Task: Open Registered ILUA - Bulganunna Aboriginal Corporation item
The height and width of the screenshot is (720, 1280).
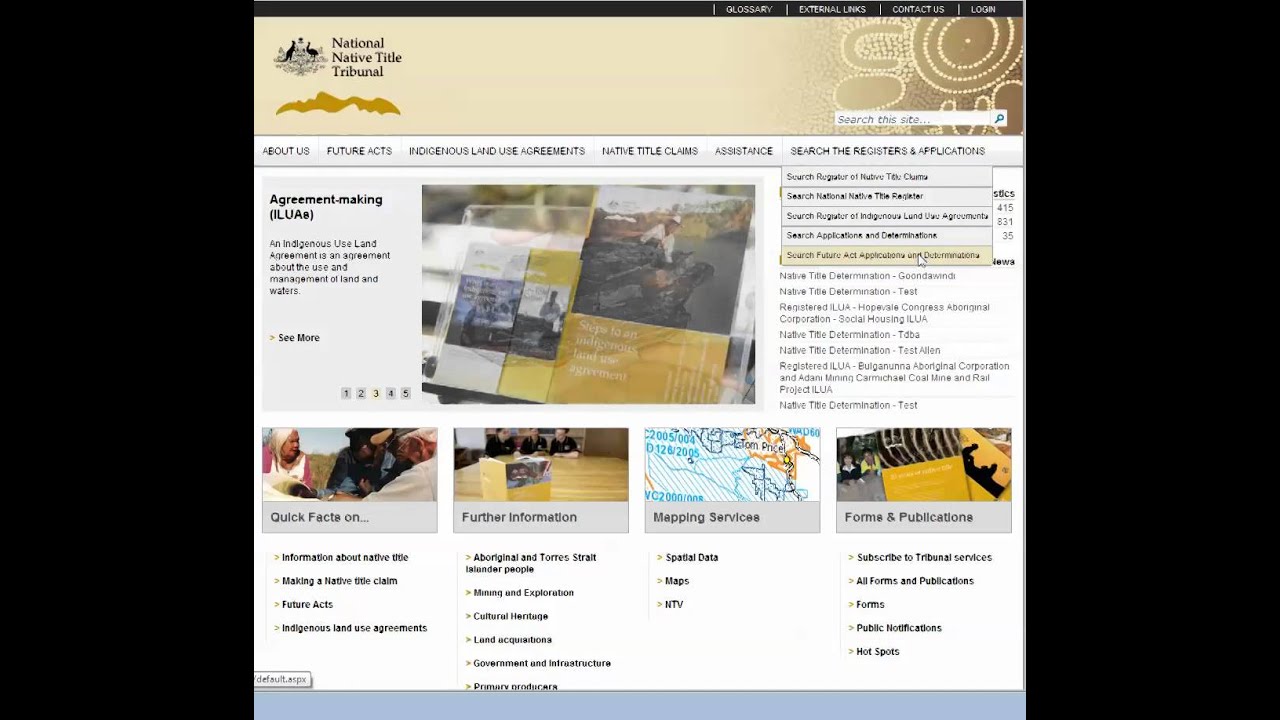Action: [x=894, y=378]
